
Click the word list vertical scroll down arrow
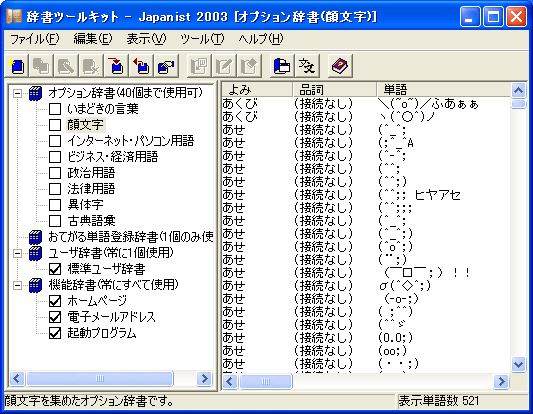click(518, 365)
